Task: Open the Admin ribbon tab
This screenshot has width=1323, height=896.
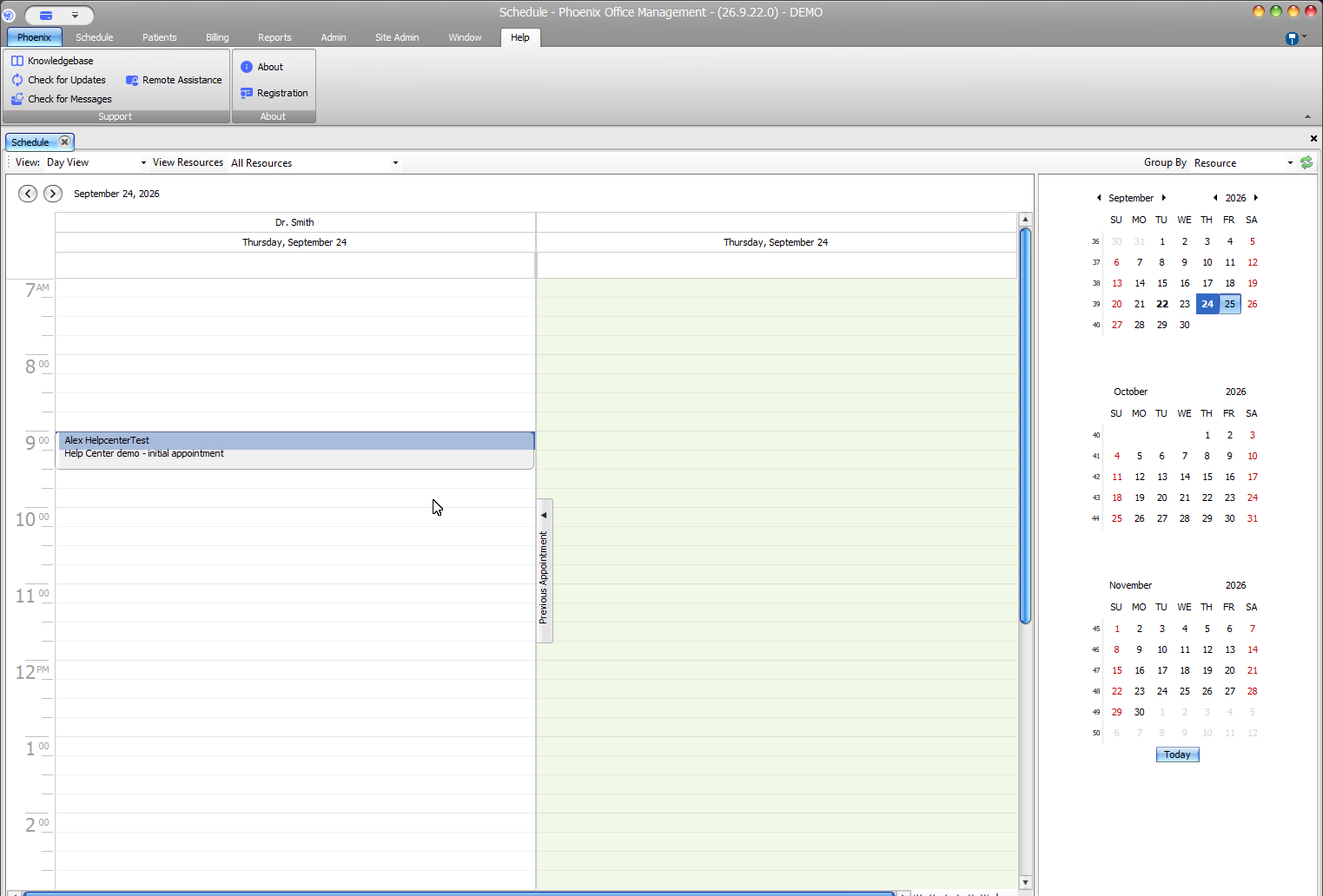Action: coord(334,37)
